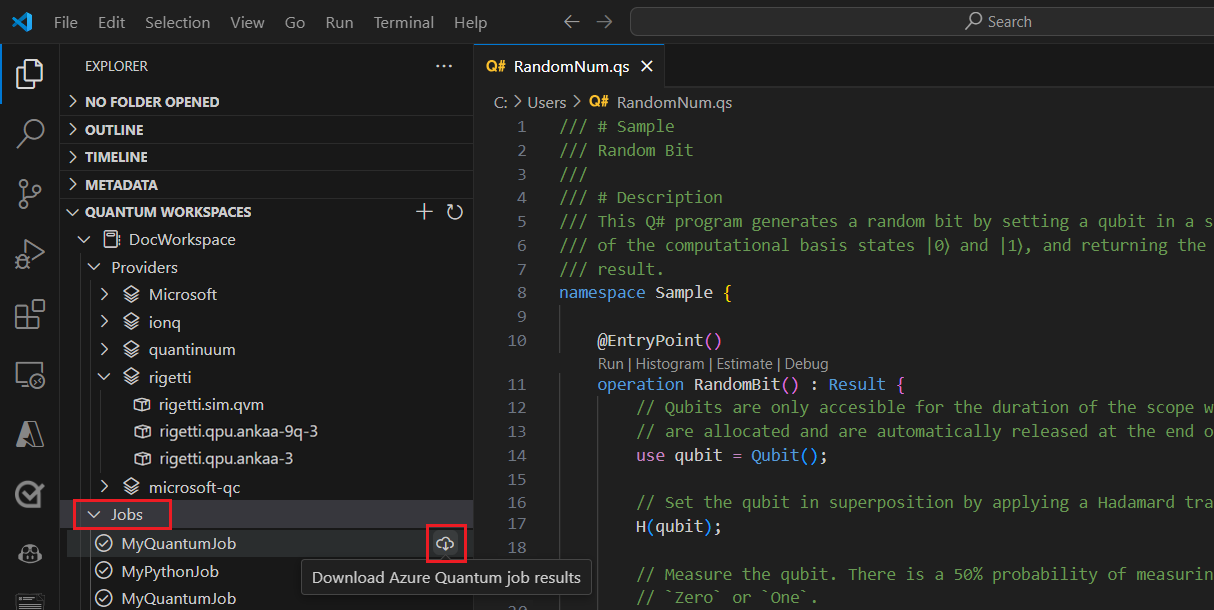Click the rigetti.sim.qvm target cube icon
This screenshot has height=610, width=1214.
[142, 405]
